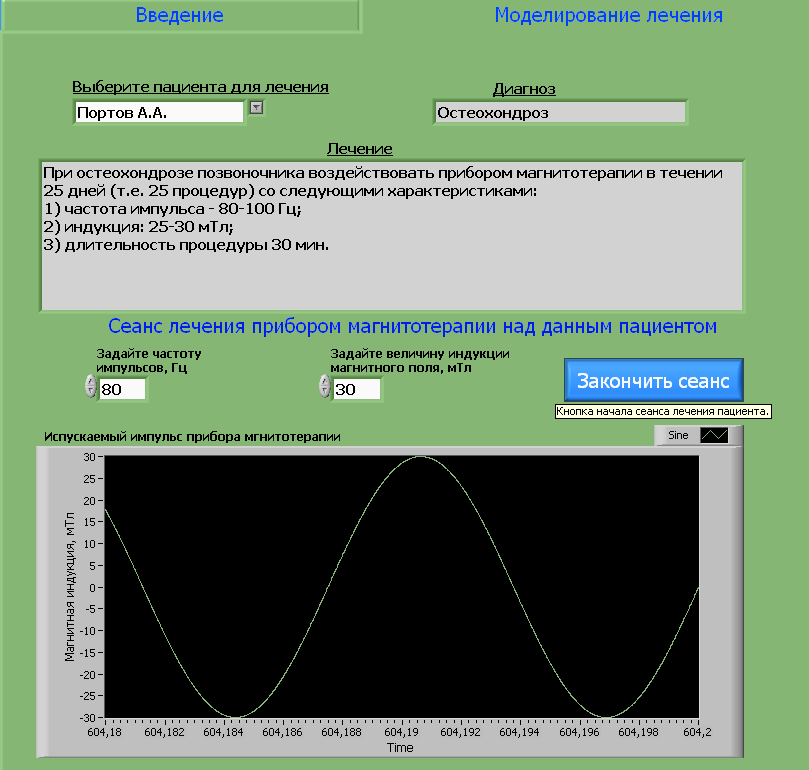Click the X-axis end value 604,2
Image resolution: width=809 pixels, height=770 pixels.
point(697,732)
